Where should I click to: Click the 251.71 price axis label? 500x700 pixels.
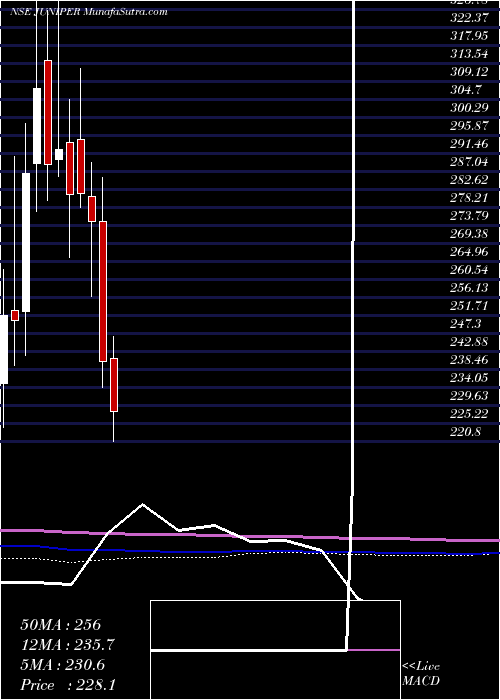pos(469,306)
